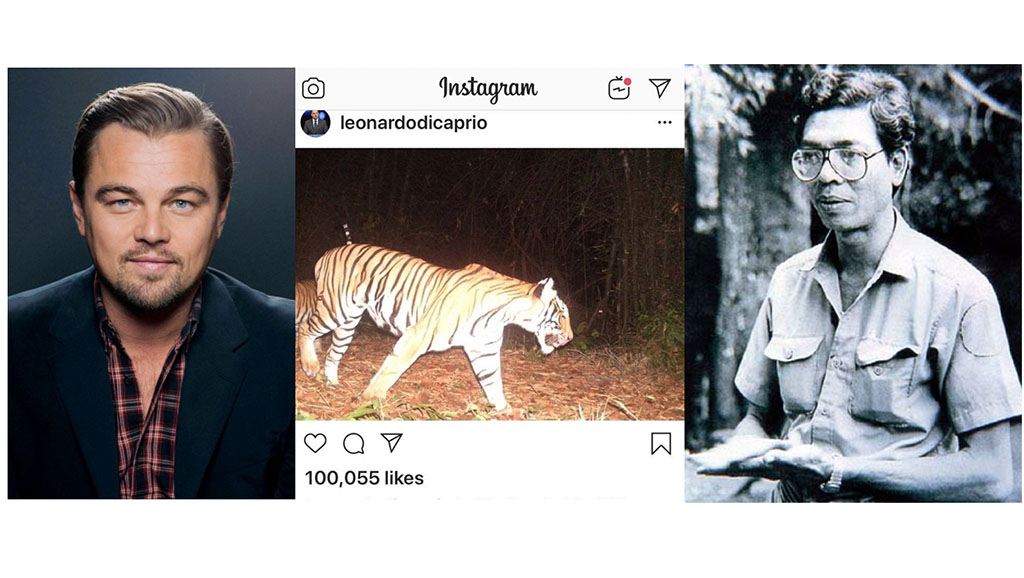The width and height of the screenshot is (1024, 578).
Task: Open comments via speech bubble icon
Action: tap(354, 443)
